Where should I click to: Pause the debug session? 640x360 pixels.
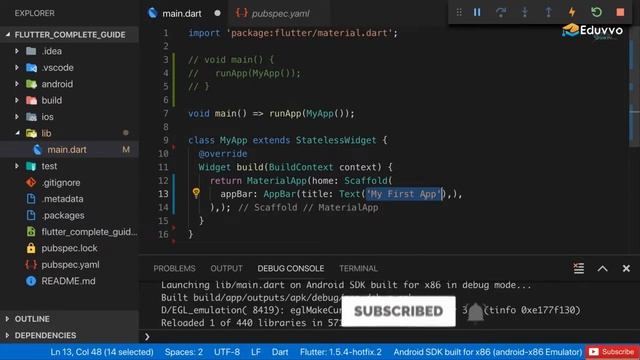click(x=477, y=12)
